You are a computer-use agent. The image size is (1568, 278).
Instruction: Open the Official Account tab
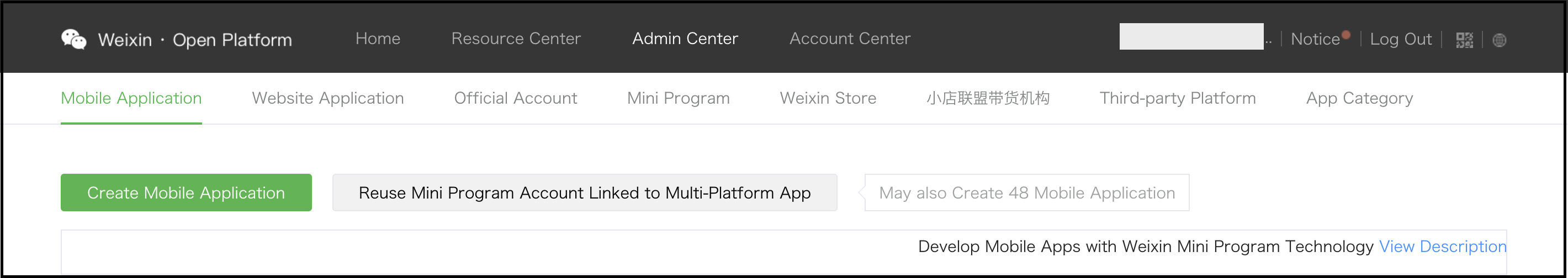pos(516,98)
